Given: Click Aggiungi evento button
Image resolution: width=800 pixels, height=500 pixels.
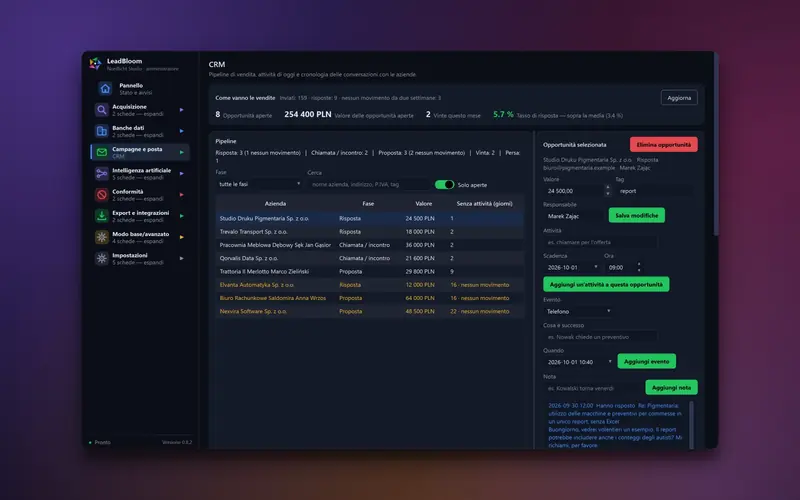Looking at the screenshot, I should click(x=646, y=361).
